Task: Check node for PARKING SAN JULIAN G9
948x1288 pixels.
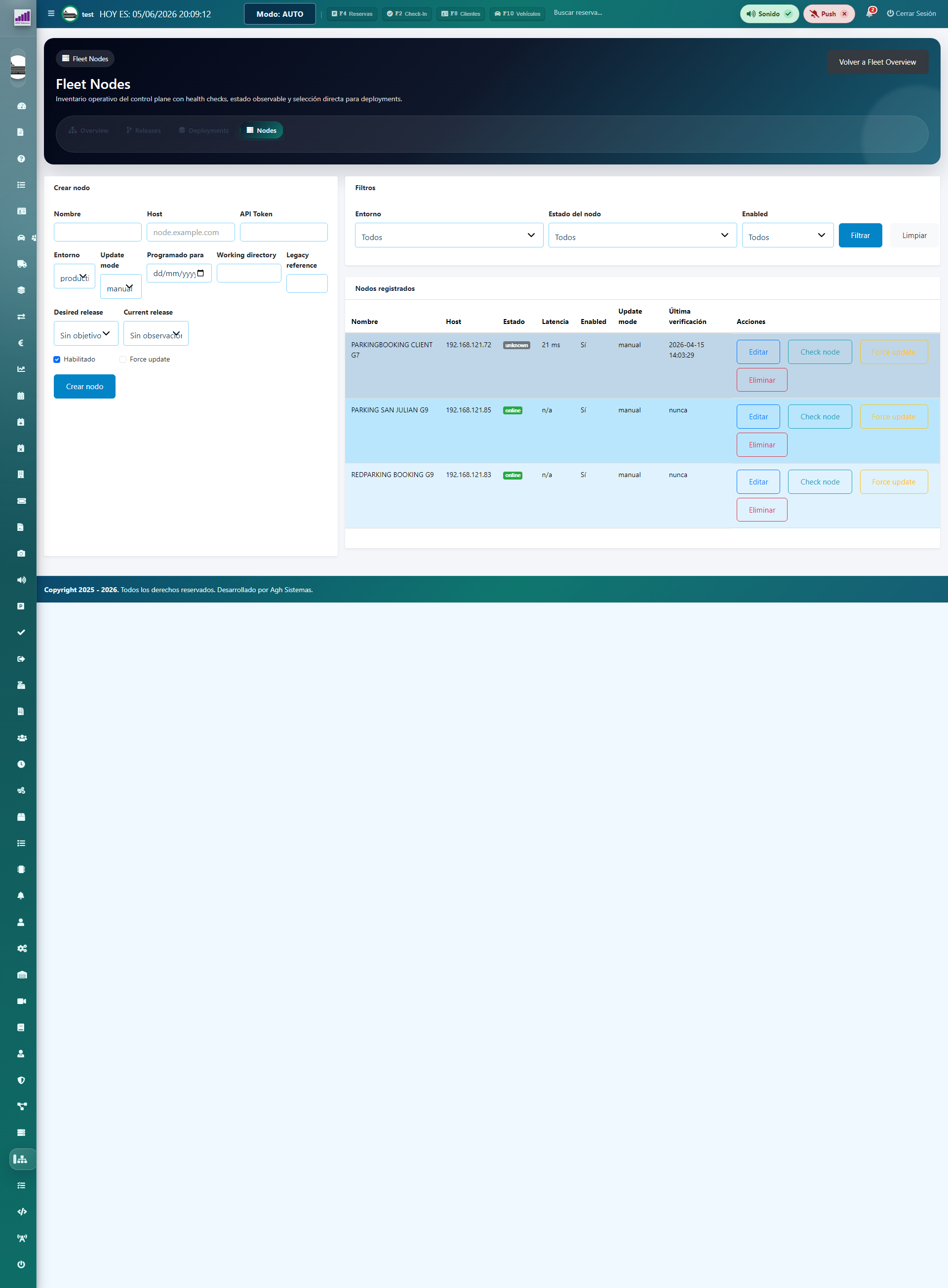Action: (820, 417)
